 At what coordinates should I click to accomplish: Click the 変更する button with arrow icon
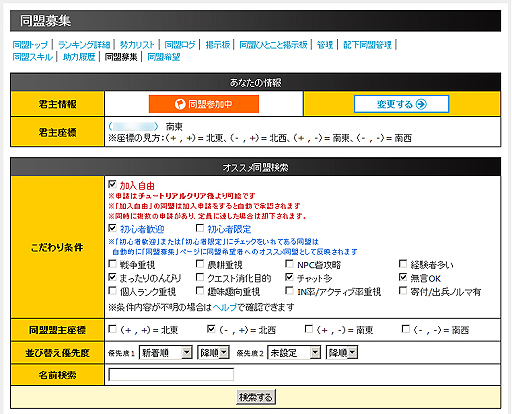(x=401, y=104)
